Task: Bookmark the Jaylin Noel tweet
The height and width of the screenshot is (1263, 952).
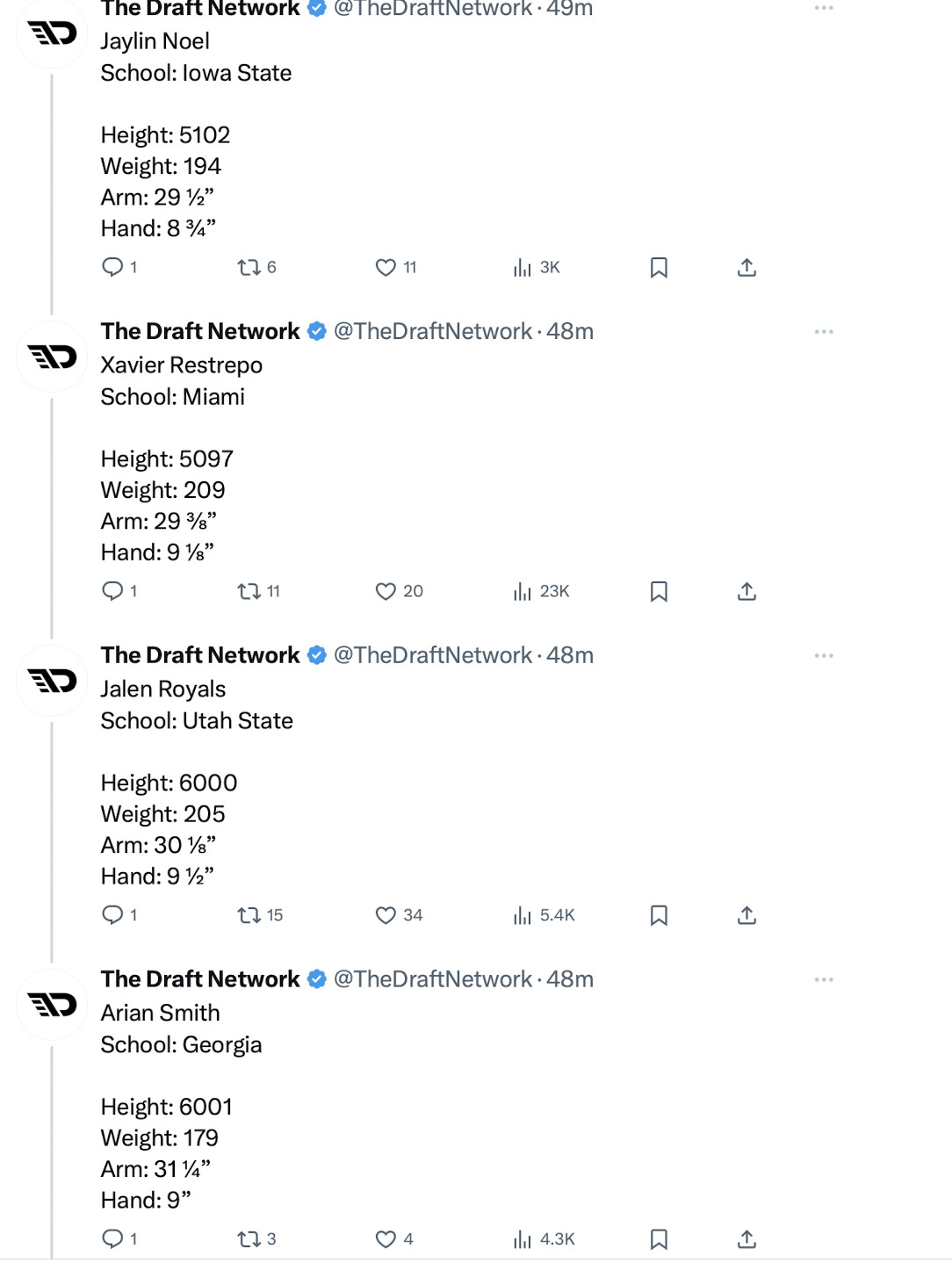Action: coord(659,267)
